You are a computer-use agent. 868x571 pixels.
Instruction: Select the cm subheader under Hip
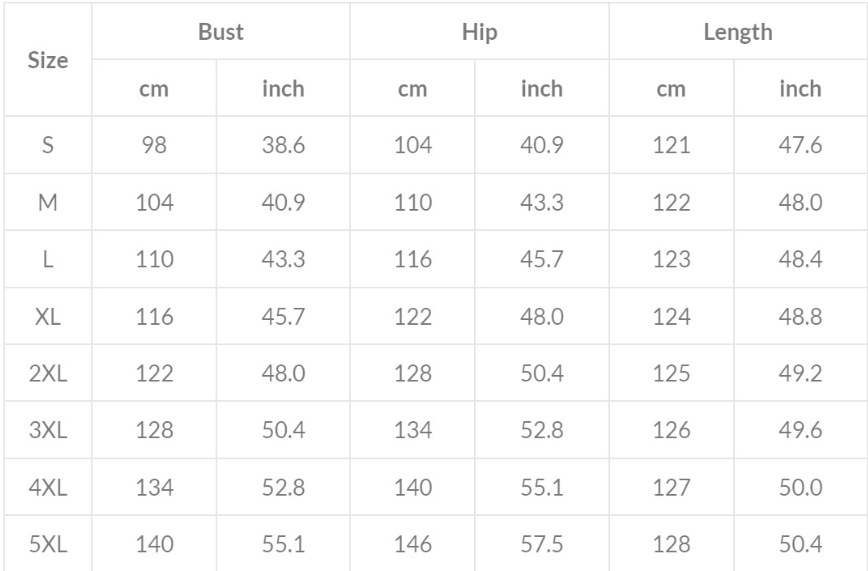point(413,89)
